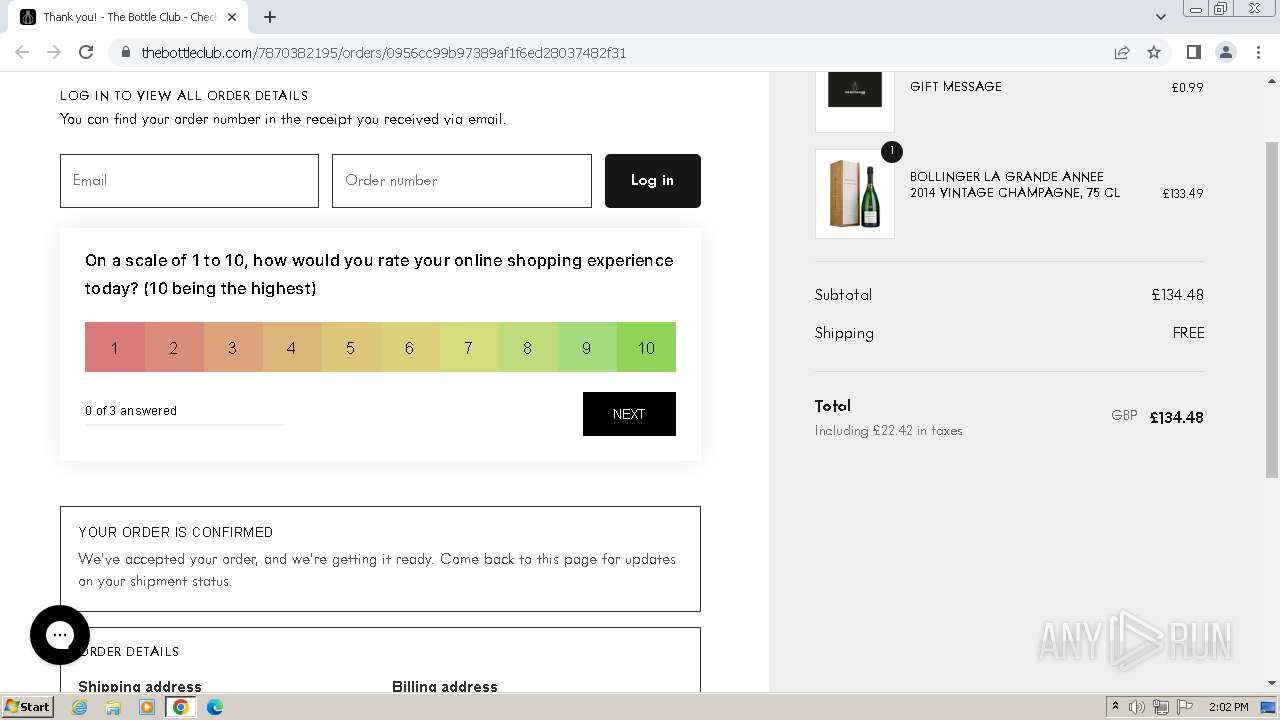This screenshot has height=720, width=1280.
Task: Click Bollinger La Grande Annee product name
Action: (1015, 185)
